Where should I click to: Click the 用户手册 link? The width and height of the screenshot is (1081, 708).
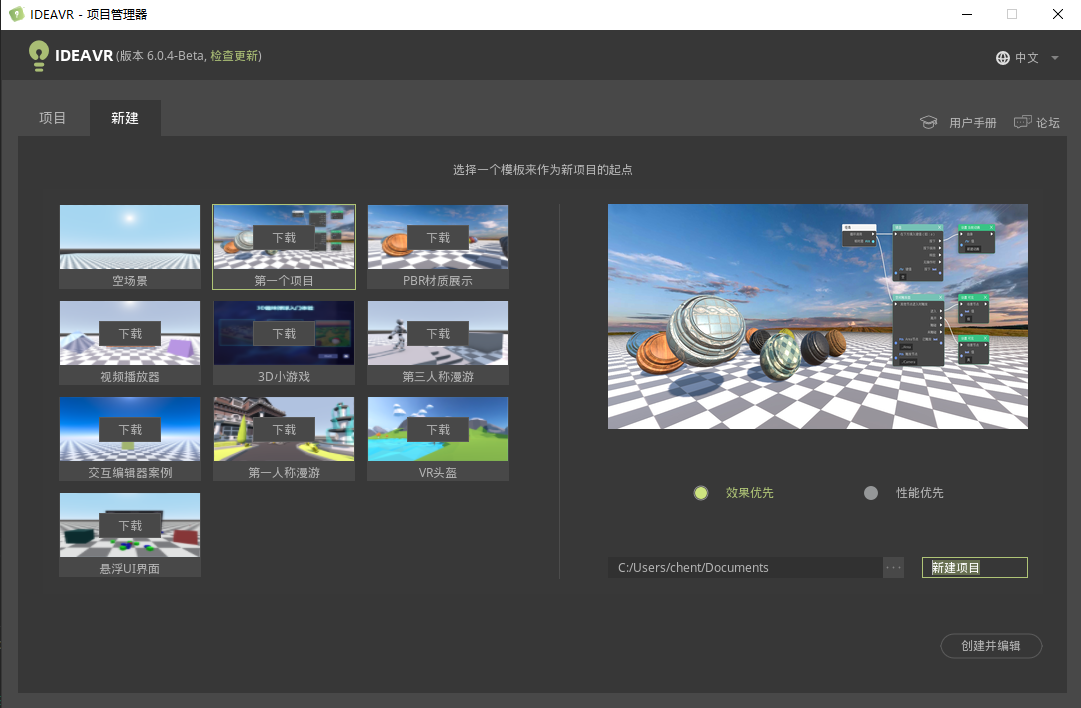tap(972, 123)
